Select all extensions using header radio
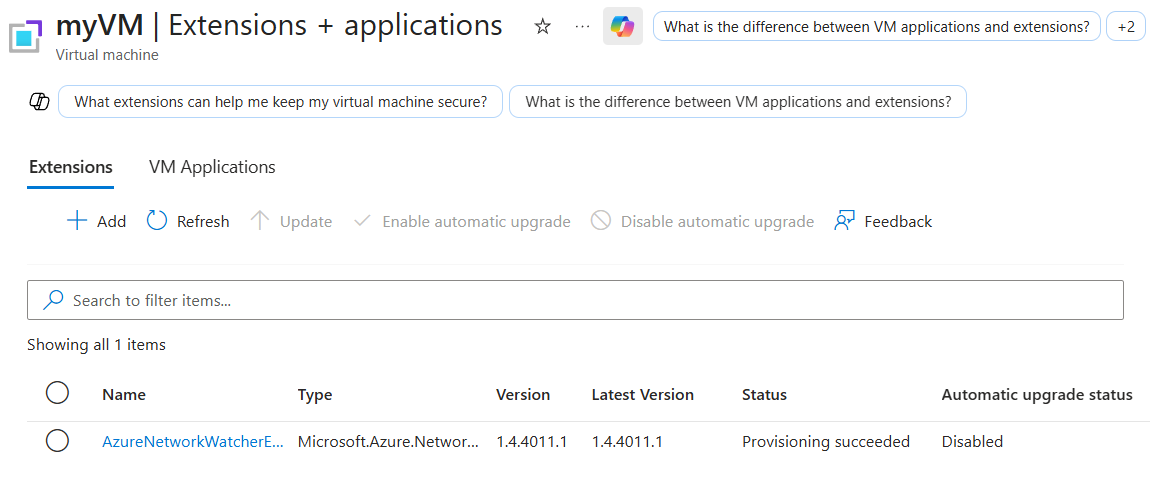The height and width of the screenshot is (490, 1150). [x=57, y=393]
